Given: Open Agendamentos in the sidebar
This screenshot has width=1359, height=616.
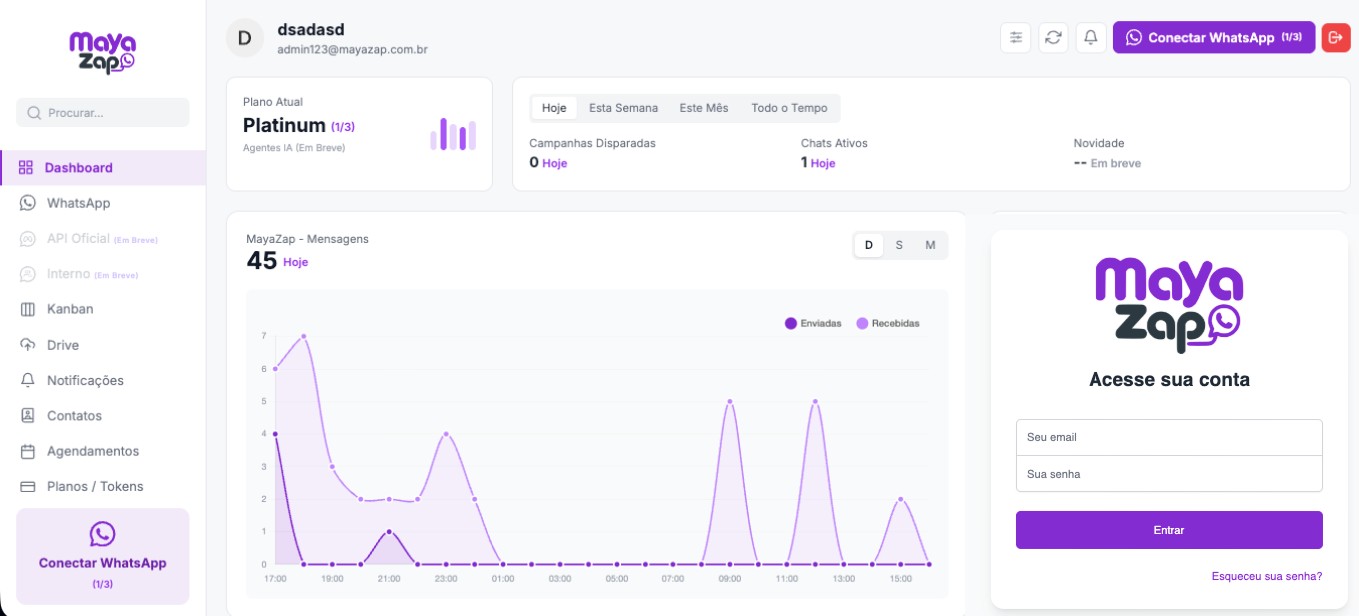Looking at the screenshot, I should (92, 451).
